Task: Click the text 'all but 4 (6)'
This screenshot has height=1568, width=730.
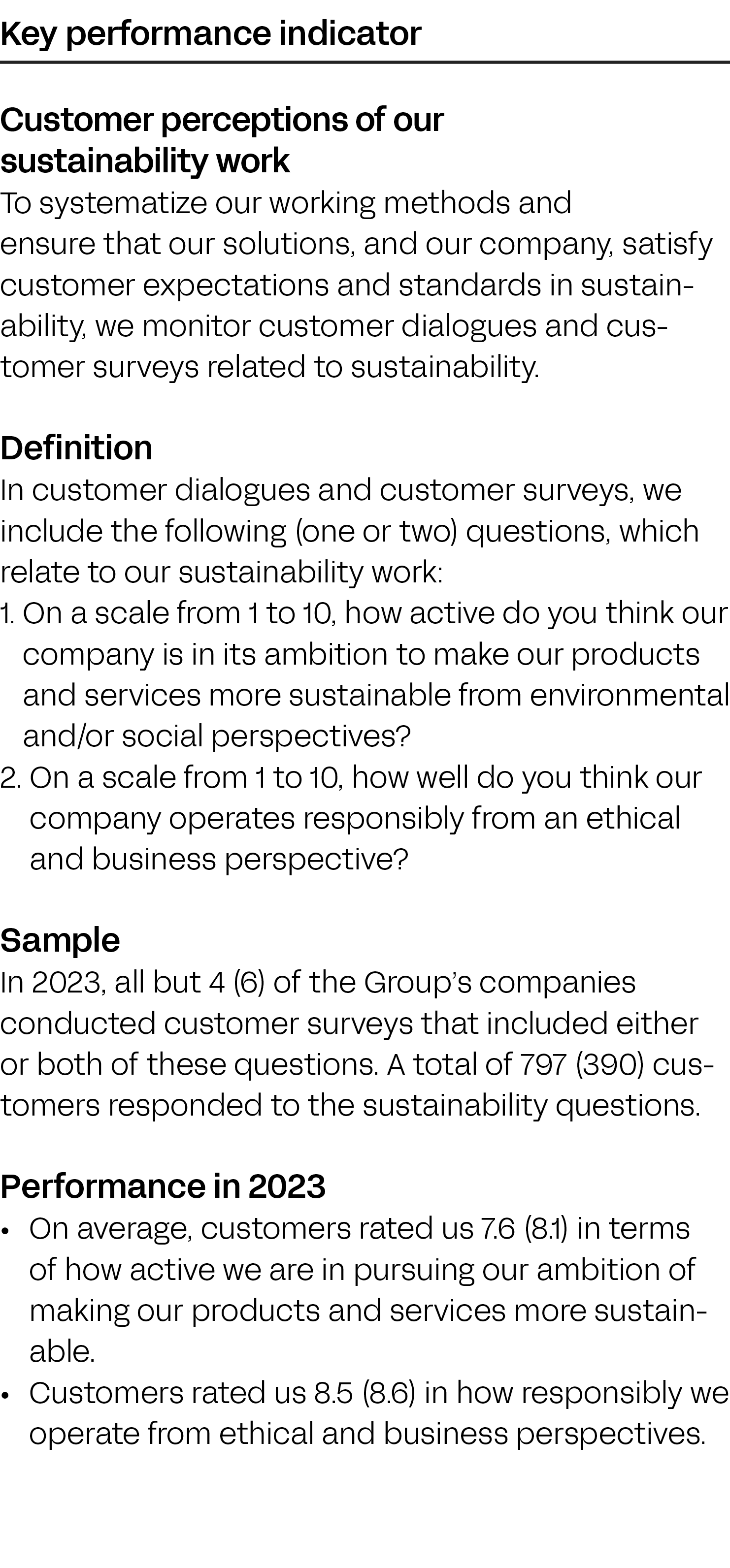Action: (x=189, y=983)
